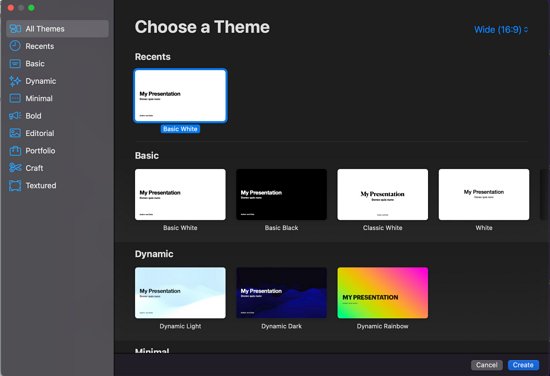Click the Create button

coord(523,365)
